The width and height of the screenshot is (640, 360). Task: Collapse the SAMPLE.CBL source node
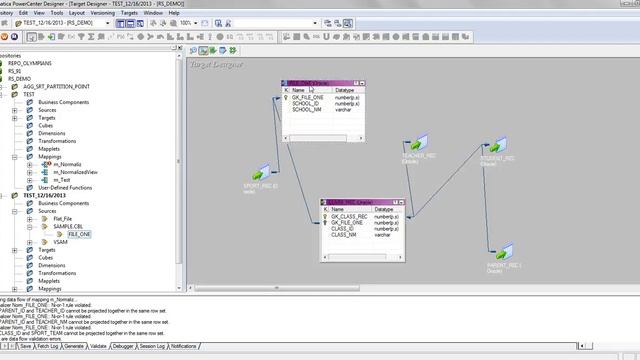[30, 227]
